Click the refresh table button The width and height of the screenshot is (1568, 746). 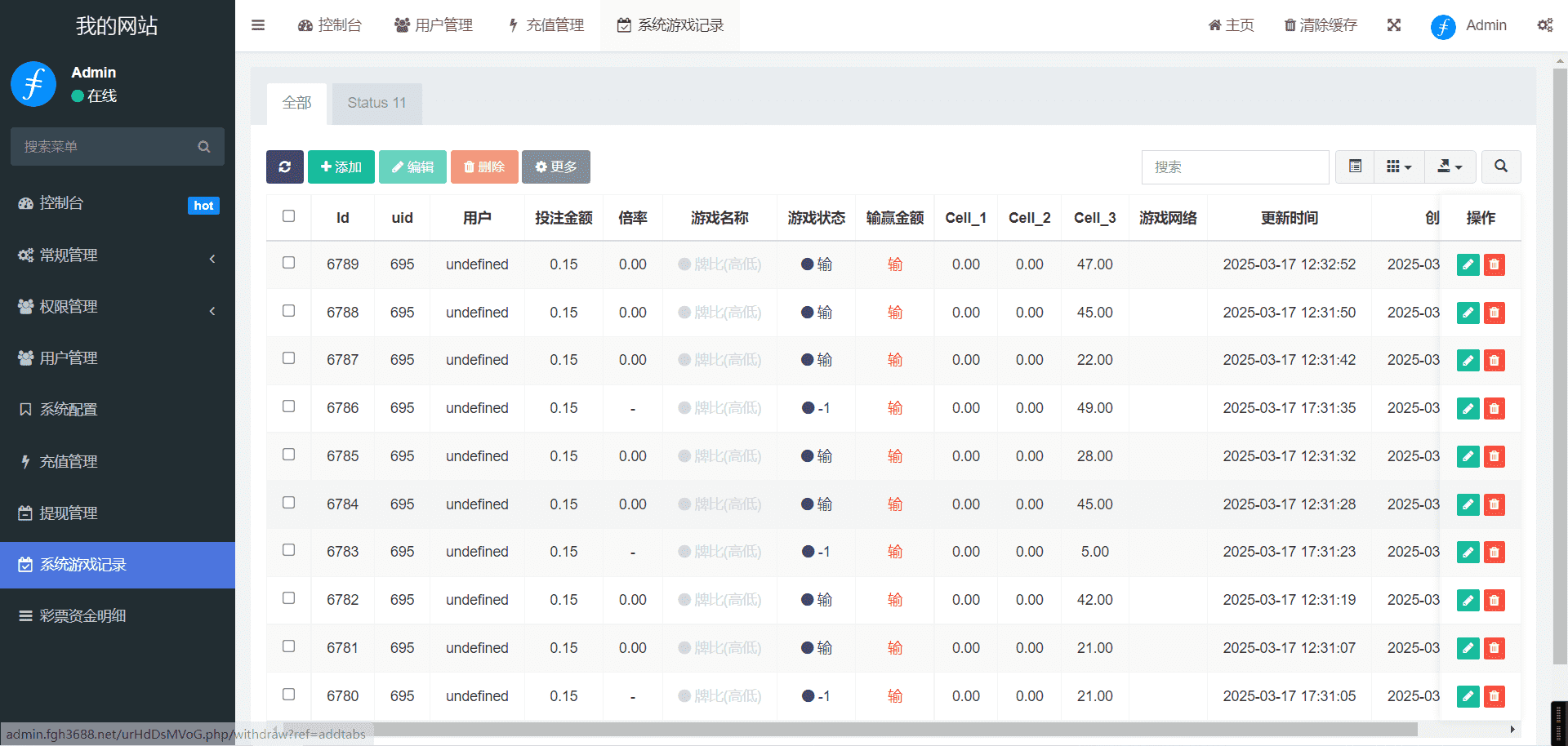[284, 167]
